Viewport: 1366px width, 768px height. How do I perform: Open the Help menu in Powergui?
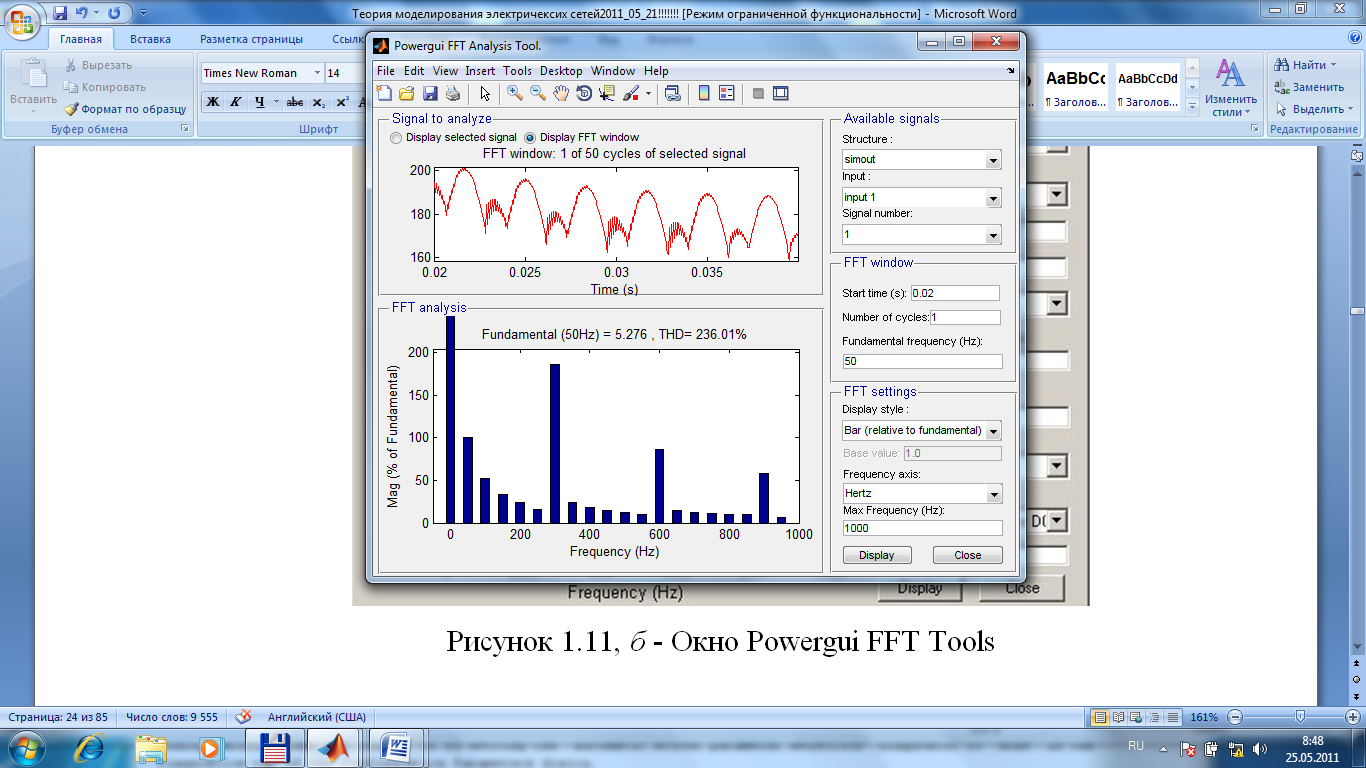[656, 71]
